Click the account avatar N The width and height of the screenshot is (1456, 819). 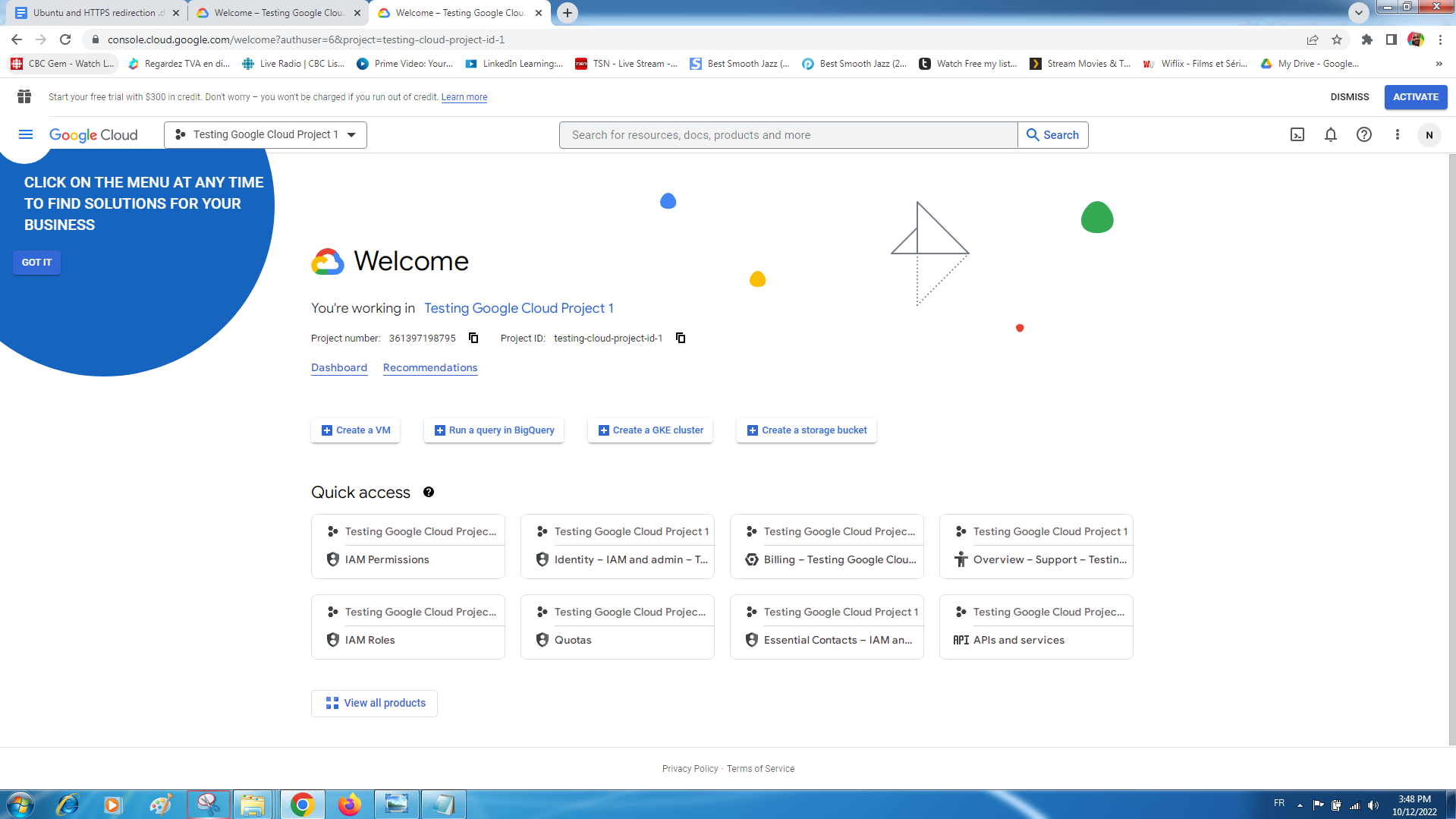click(1429, 135)
